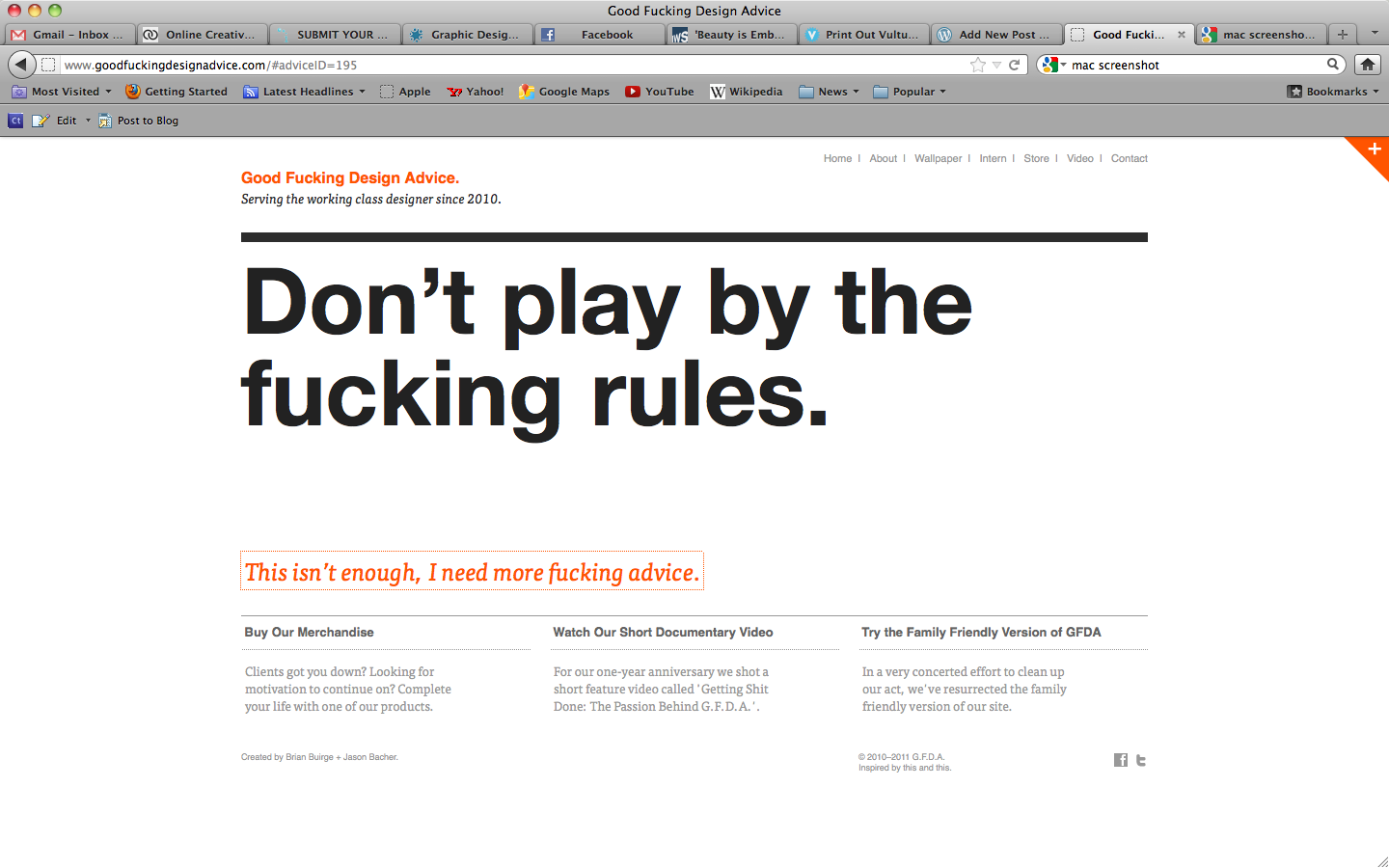Click the Wallpaper navigation link
Screen dimensions: 1389x868
[938, 158]
